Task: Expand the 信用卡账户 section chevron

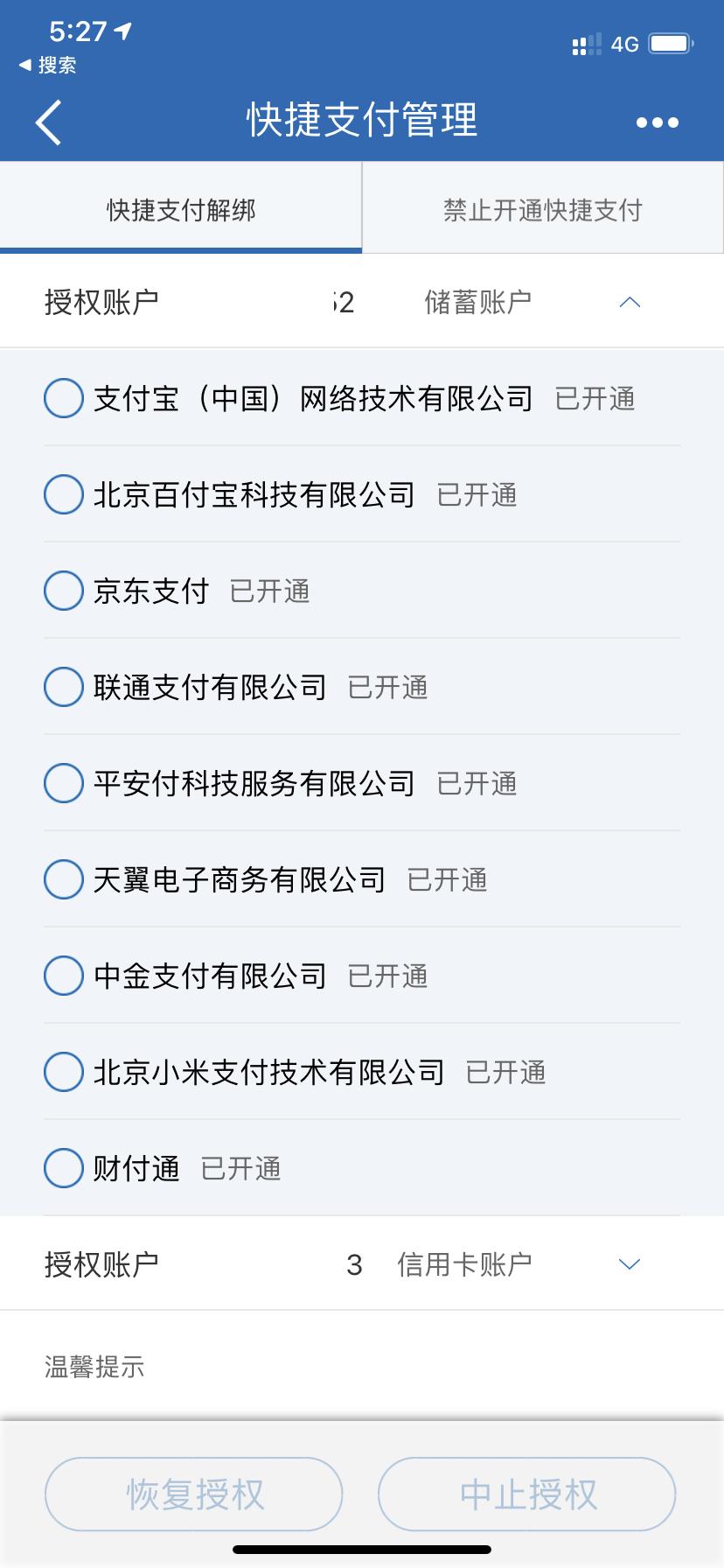Action: (630, 1264)
